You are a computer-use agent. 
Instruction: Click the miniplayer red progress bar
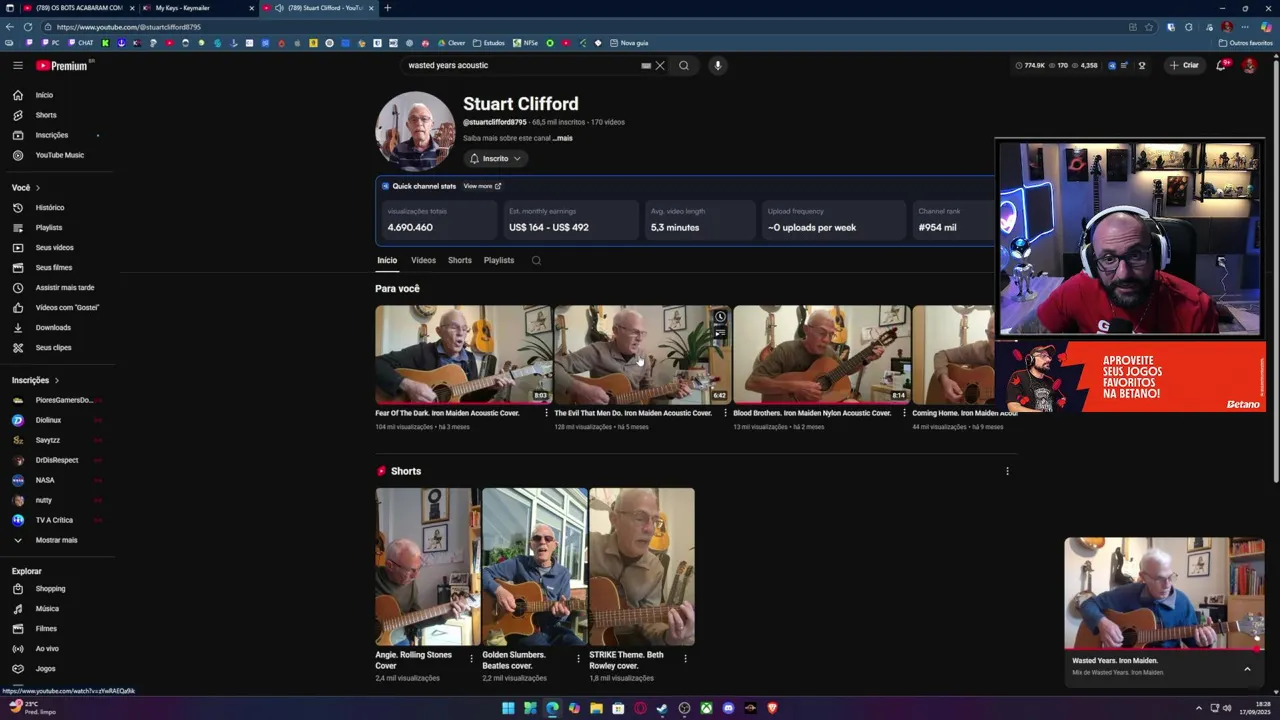1164,649
